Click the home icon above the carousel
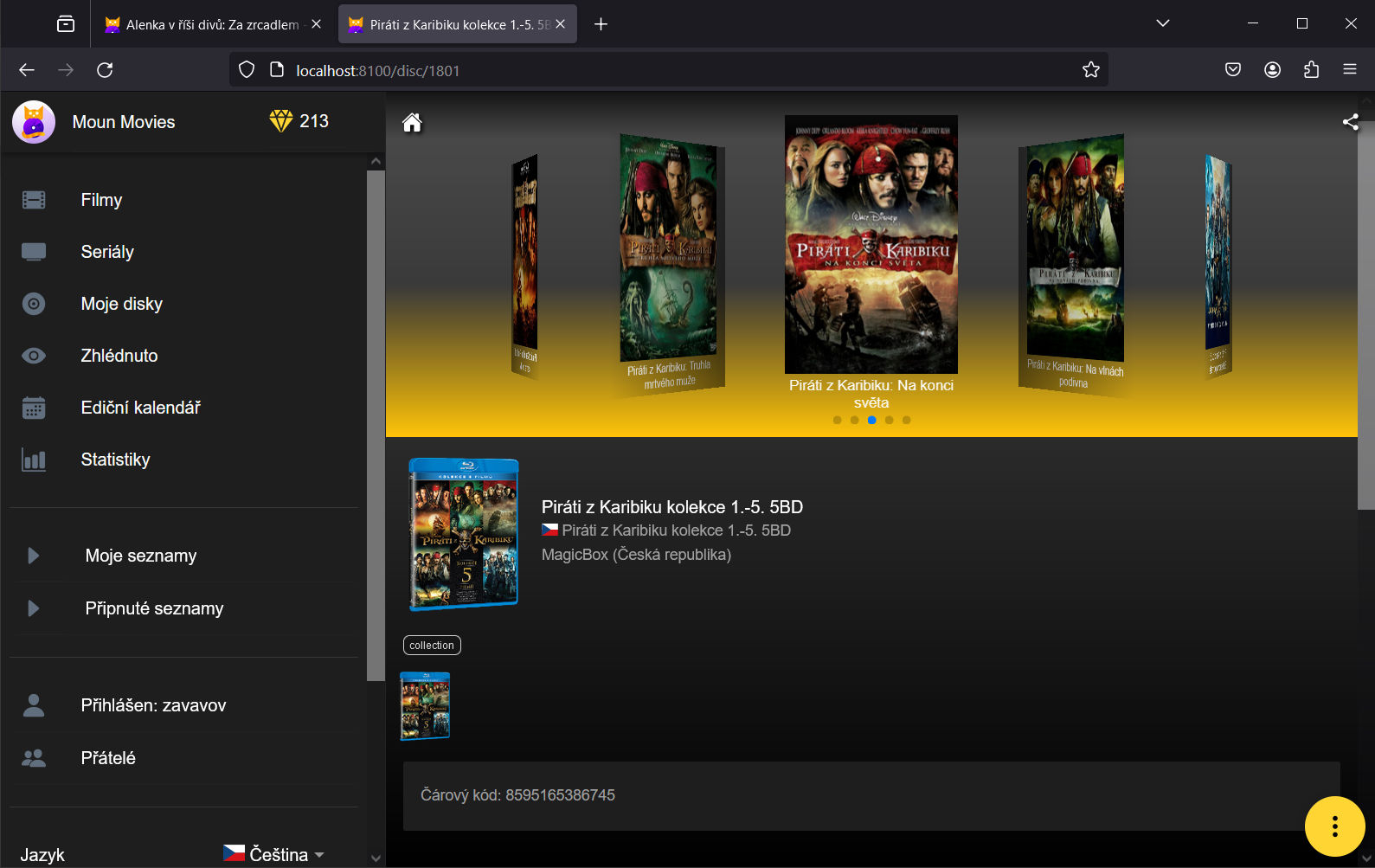 tap(412, 123)
